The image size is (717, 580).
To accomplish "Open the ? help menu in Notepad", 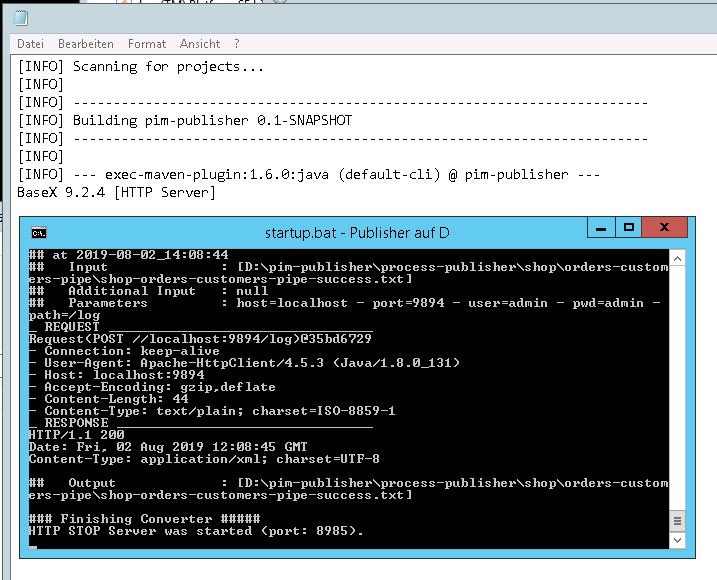I will coord(236,44).
